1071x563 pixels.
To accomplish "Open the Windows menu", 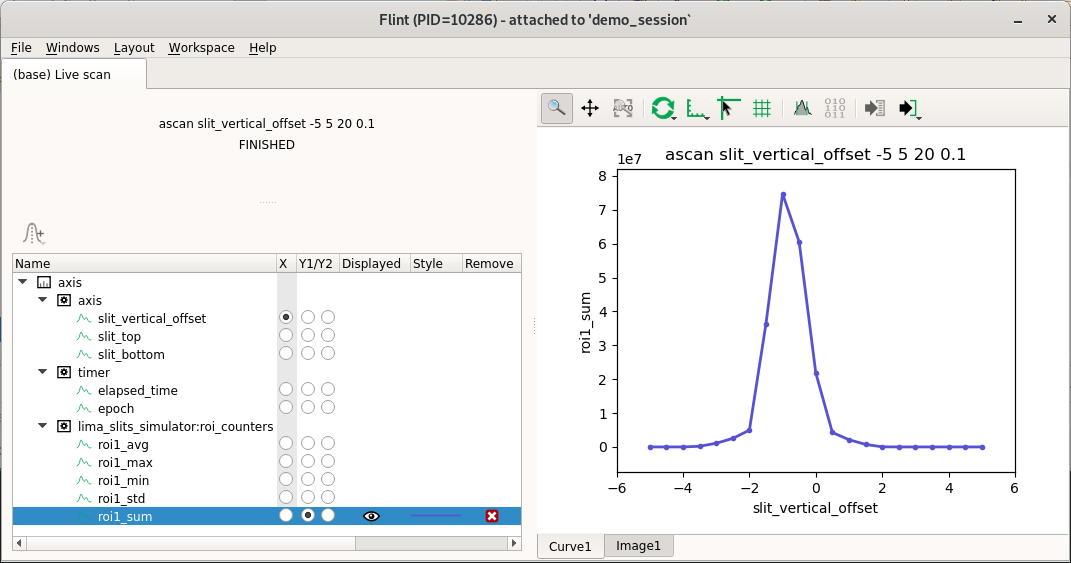I will [x=72, y=48].
